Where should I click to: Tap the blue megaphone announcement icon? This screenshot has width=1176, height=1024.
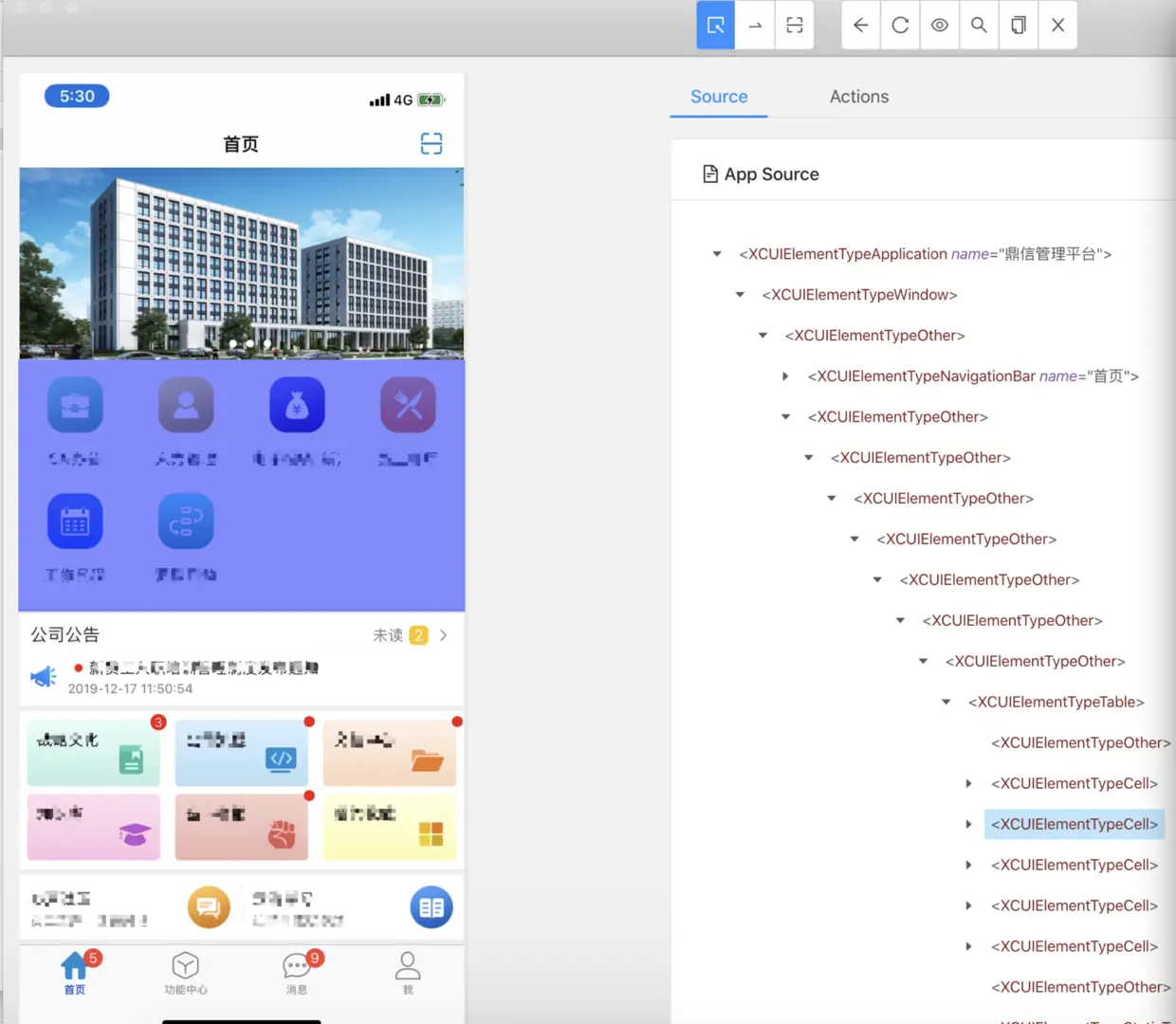(44, 676)
